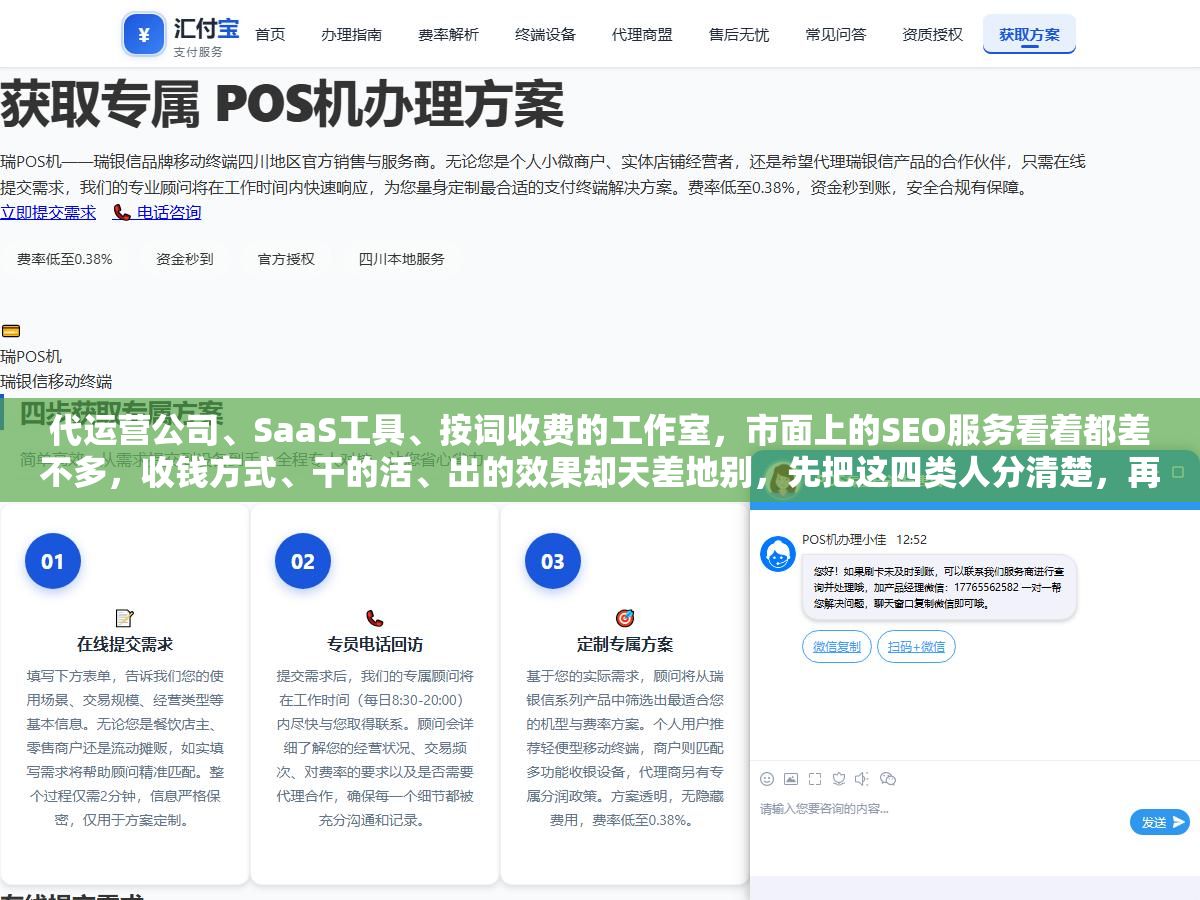The height and width of the screenshot is (900, 1200).
Task: Click the screenshot capture icon in chat
Action: tap(815, 778)
